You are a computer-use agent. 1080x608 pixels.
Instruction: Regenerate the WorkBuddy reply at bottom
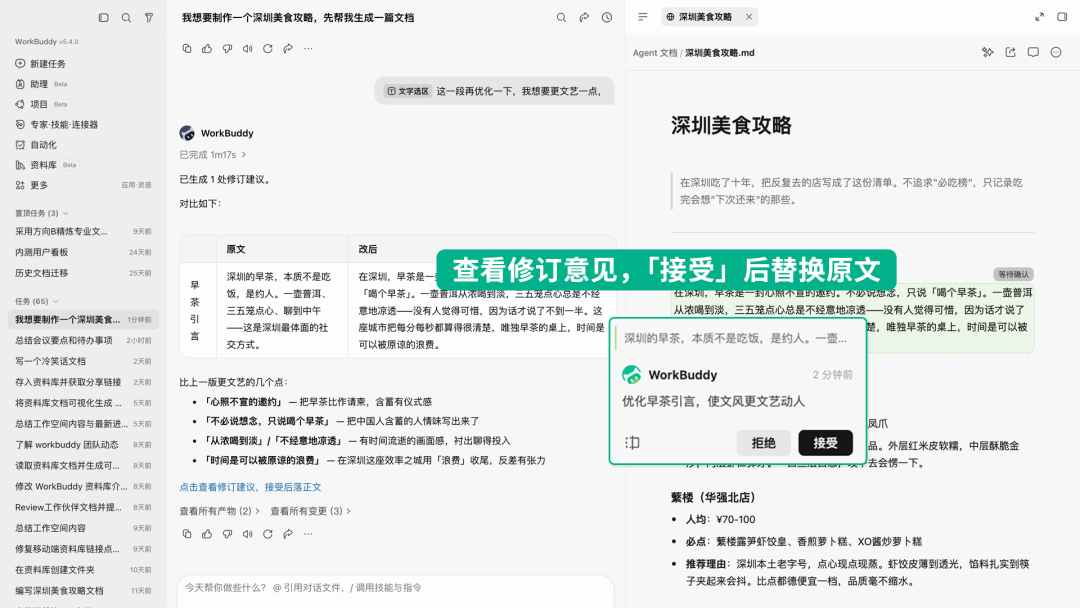tap(268, 534)
